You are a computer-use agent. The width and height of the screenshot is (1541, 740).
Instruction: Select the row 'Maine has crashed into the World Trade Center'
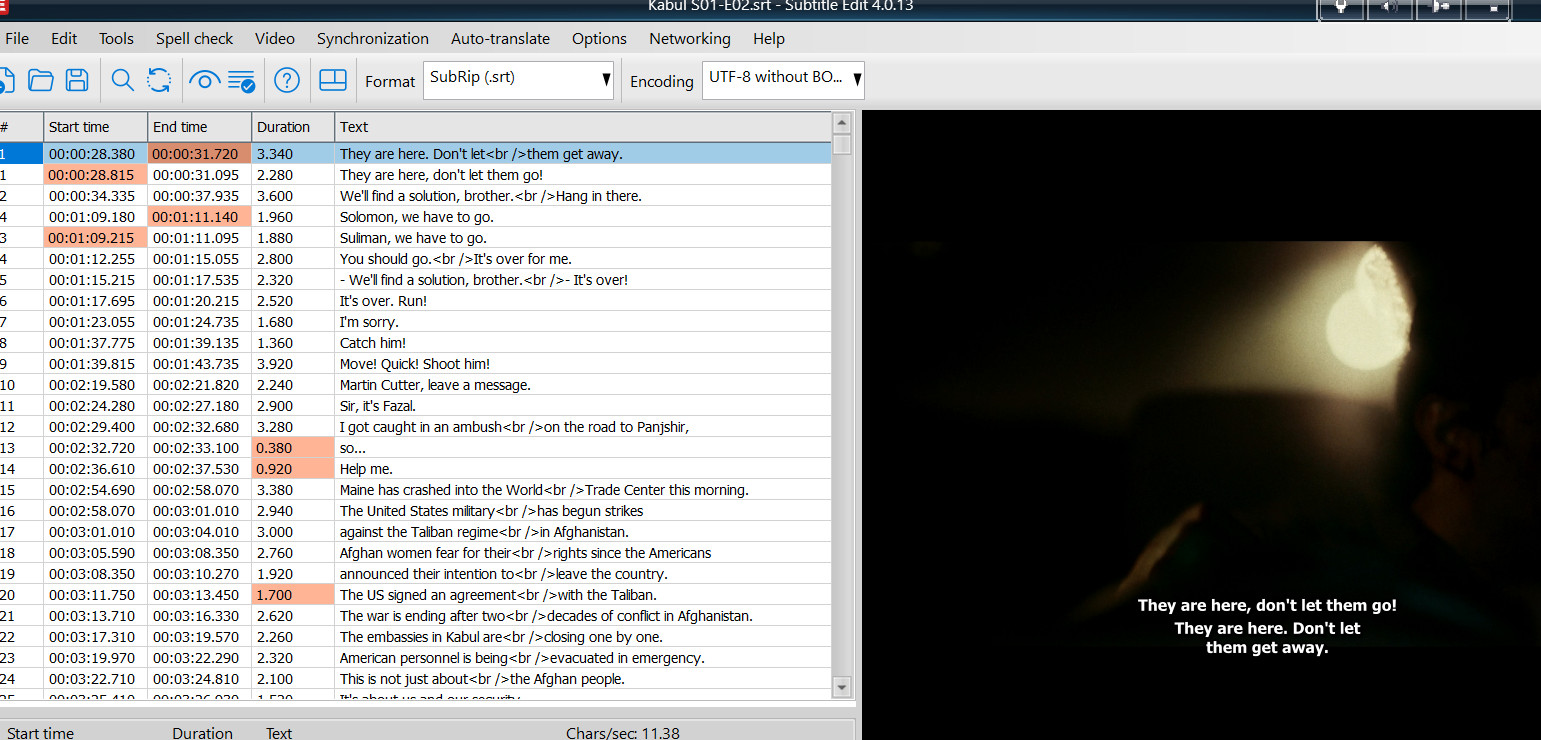click(416, 490)
